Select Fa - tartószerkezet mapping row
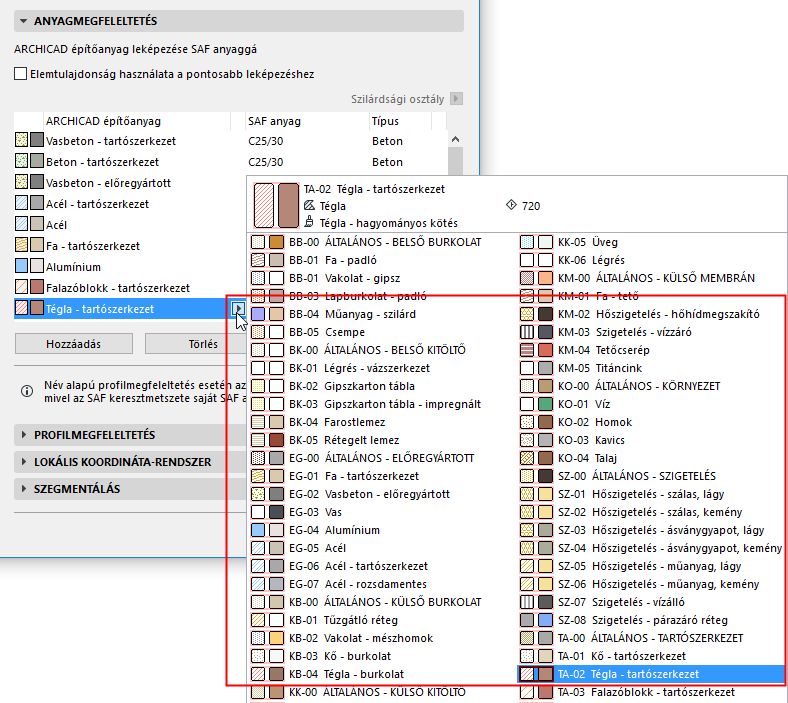 coord(131,246)
